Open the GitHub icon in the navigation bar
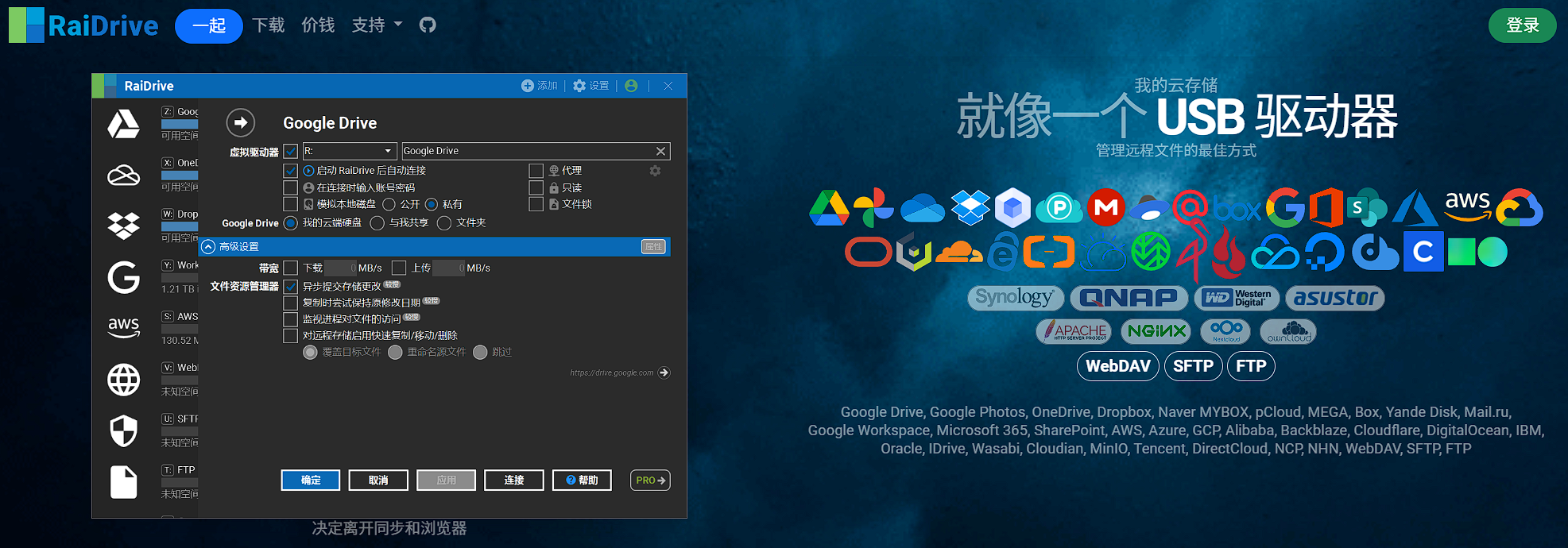The width and height of the screenshot is (1568, 548). 428,25
